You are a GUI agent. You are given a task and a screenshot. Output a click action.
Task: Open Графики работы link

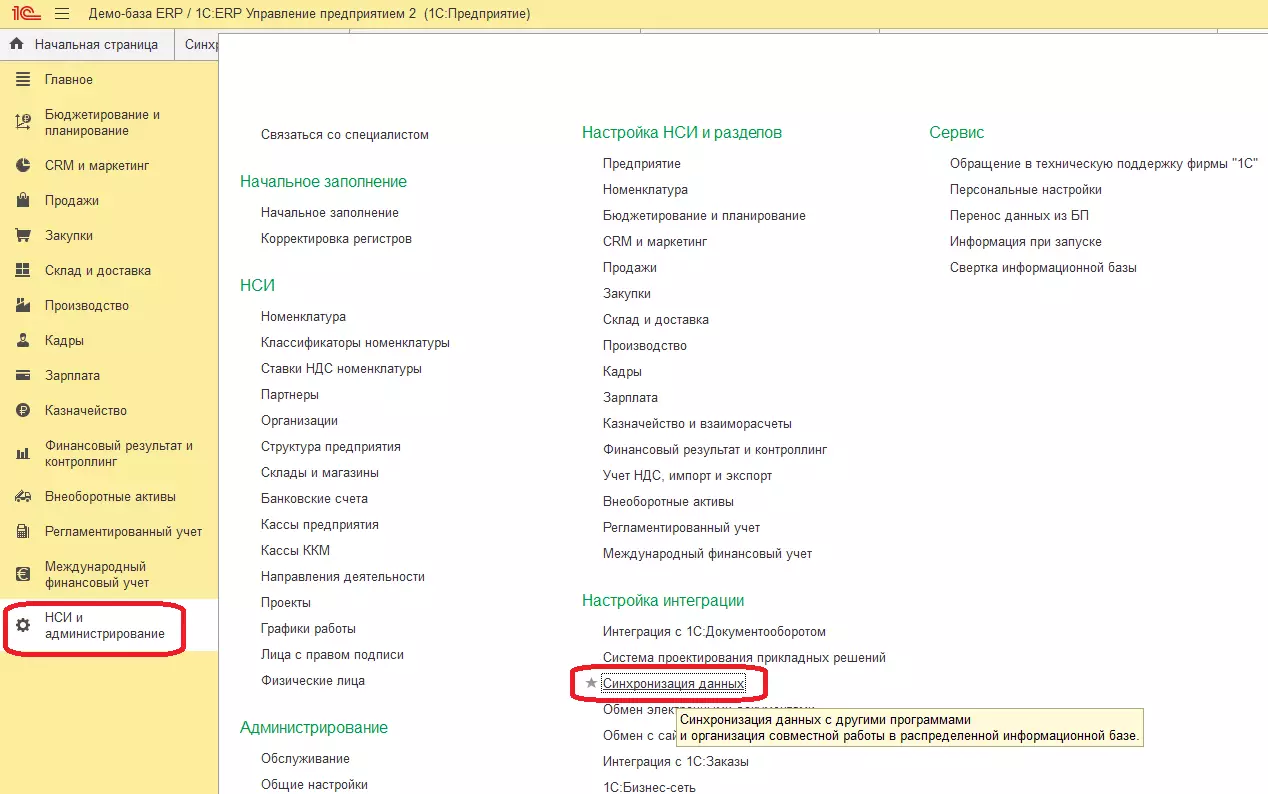(x=308, y=629)
